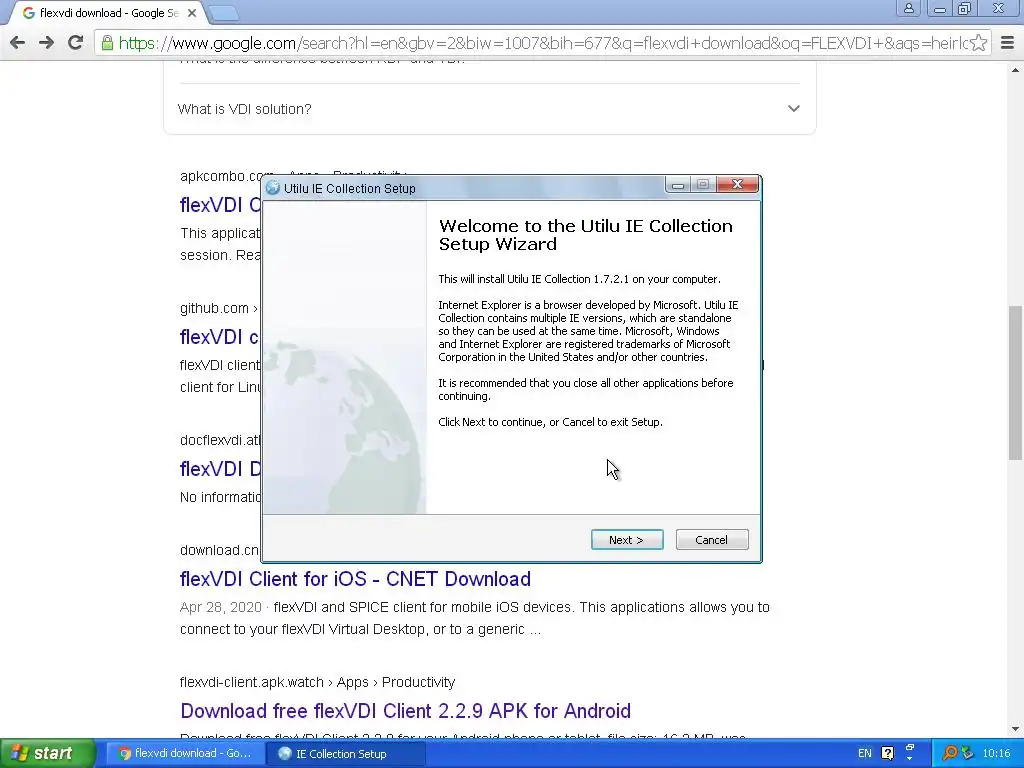Click the Windows Start button
This screenshot has width=1024, height=768.
tap(46, 754)
